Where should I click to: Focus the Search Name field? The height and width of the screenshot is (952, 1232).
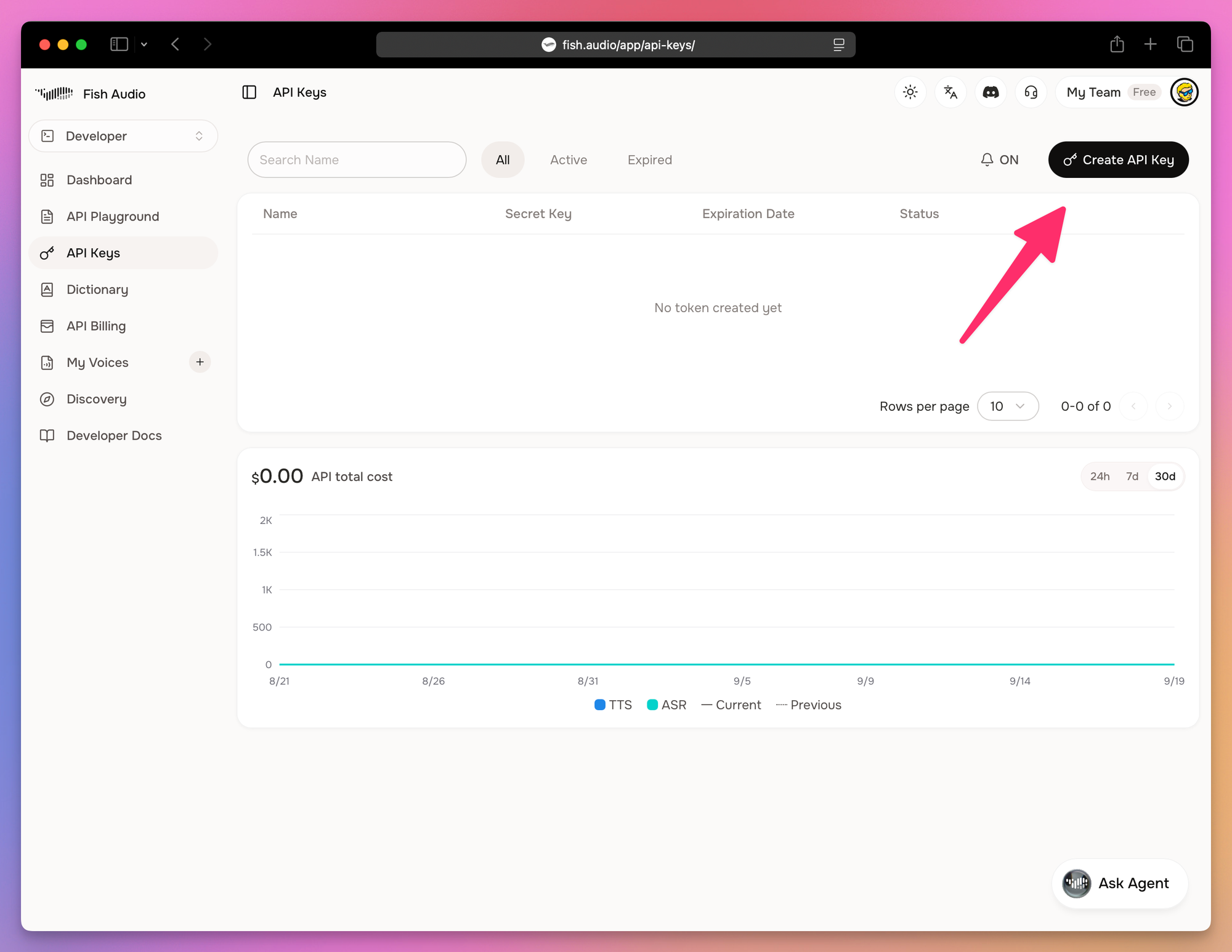click(x=357, y=160)
